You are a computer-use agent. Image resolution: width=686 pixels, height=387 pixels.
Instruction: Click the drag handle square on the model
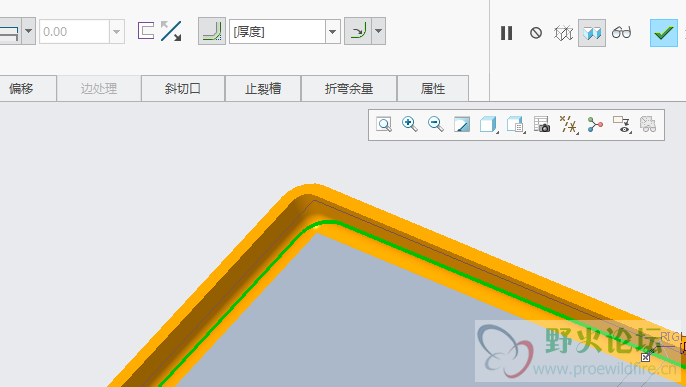tap(645, 357)
